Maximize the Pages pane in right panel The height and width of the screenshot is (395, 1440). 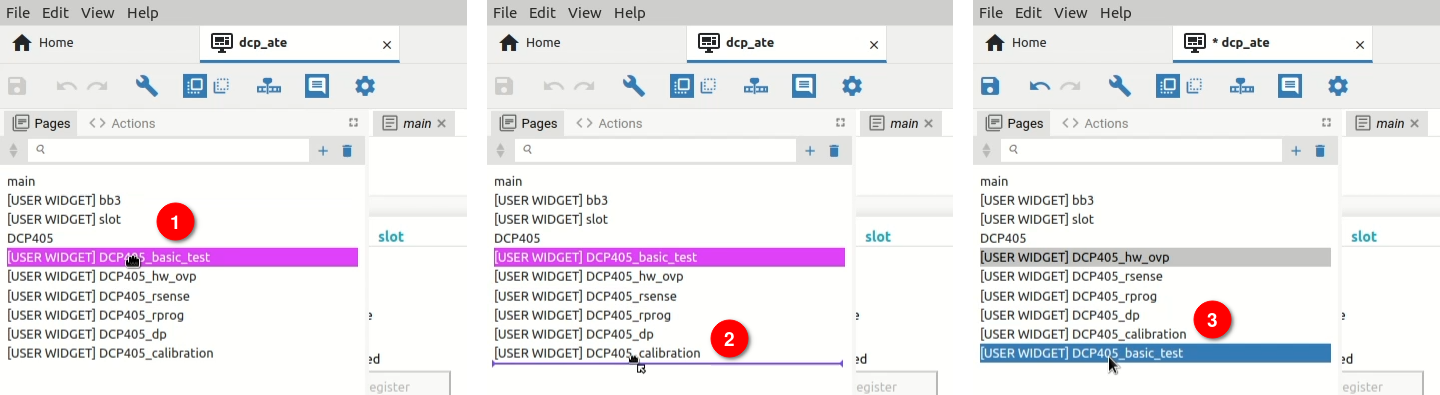[1326, 123]
